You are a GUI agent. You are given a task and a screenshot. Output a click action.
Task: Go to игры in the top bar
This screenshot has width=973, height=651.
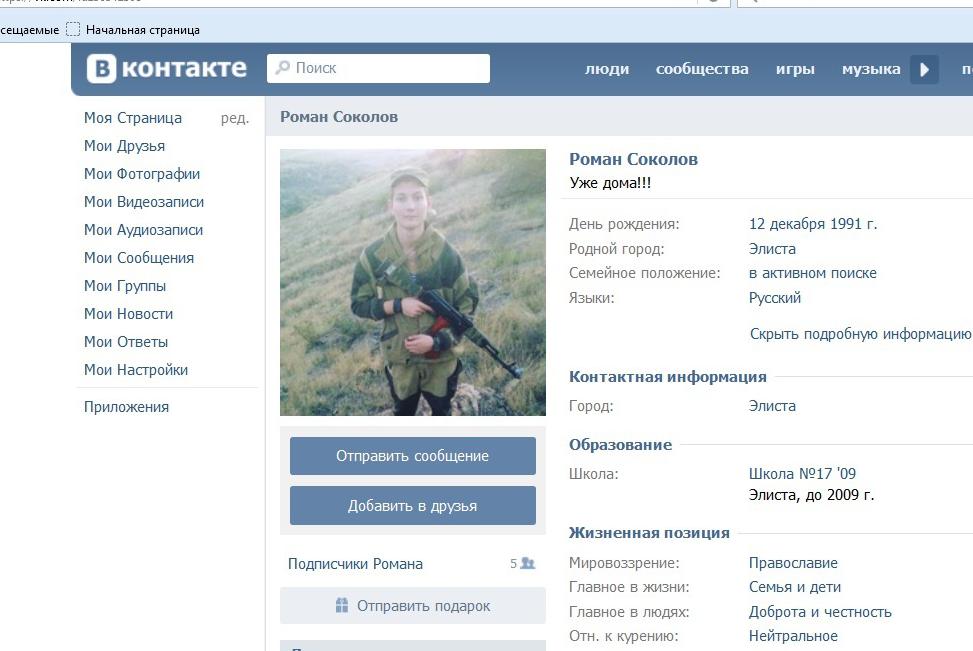tap(795, 69)
